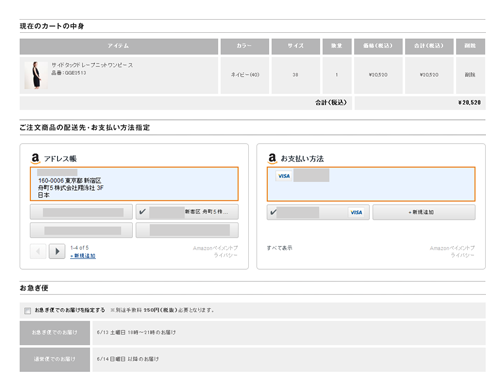
Task: Select the checked VISA card button
Action: (x=318, y=212)
